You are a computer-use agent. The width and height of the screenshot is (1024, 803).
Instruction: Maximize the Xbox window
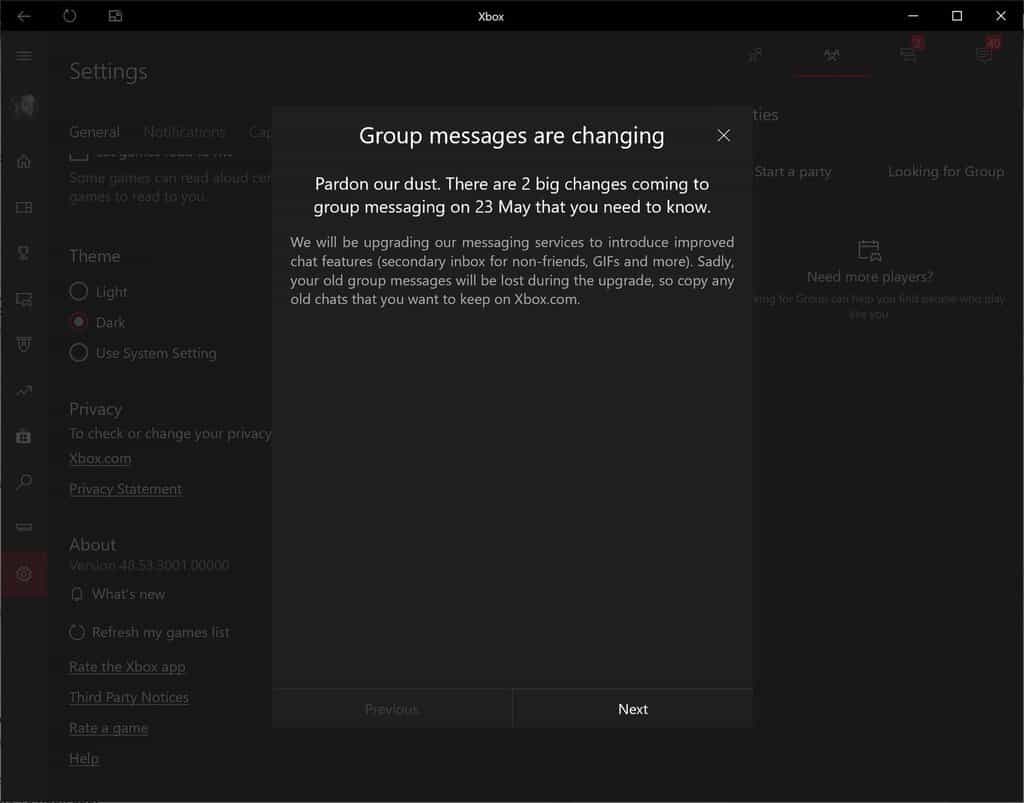click(x=957, y=16)
